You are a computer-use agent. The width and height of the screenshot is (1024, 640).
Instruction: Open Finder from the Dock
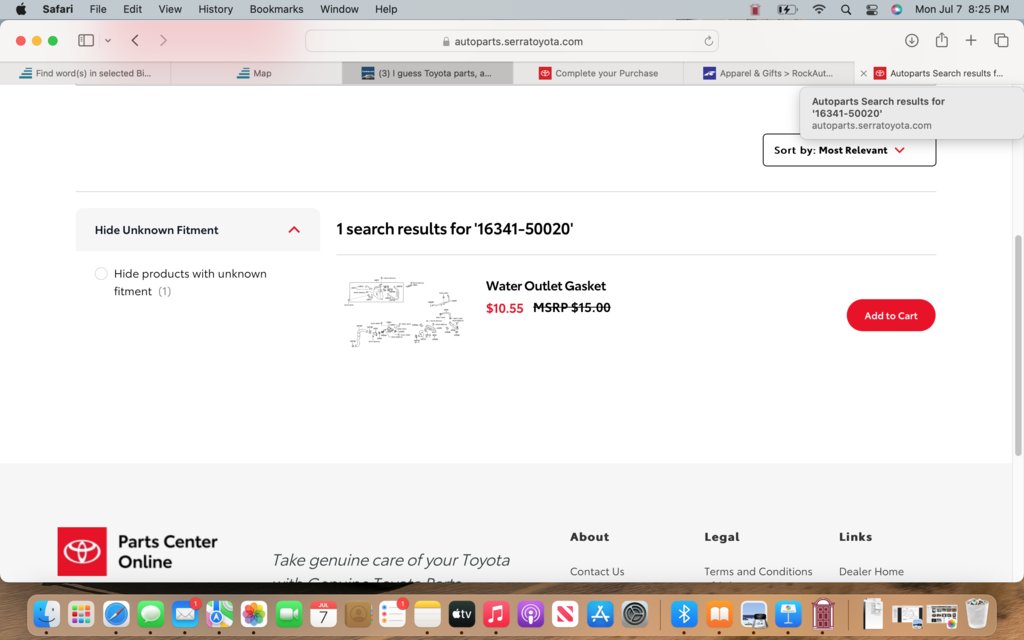click(x=46, y=614)
